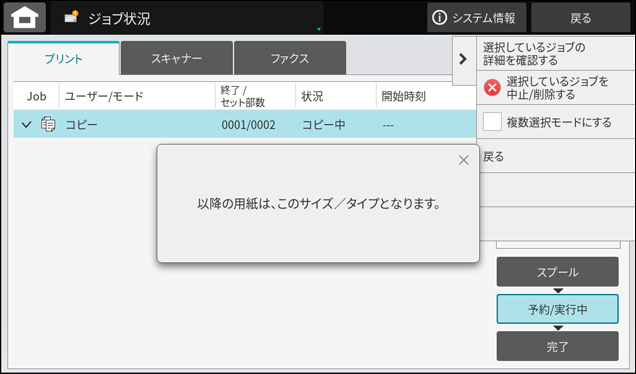Viewport: 636px width, 374px height.
Task: Click the 状況 column header
Action: click(312, 96)
